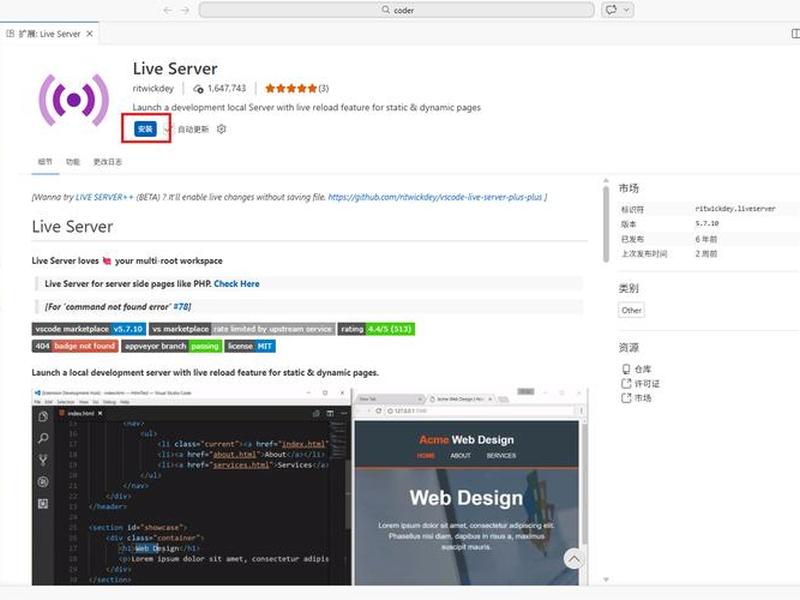Viewport: 800px width, 600px height.
Task: Click the '1,647,743' install count
Action: (227, 88)
